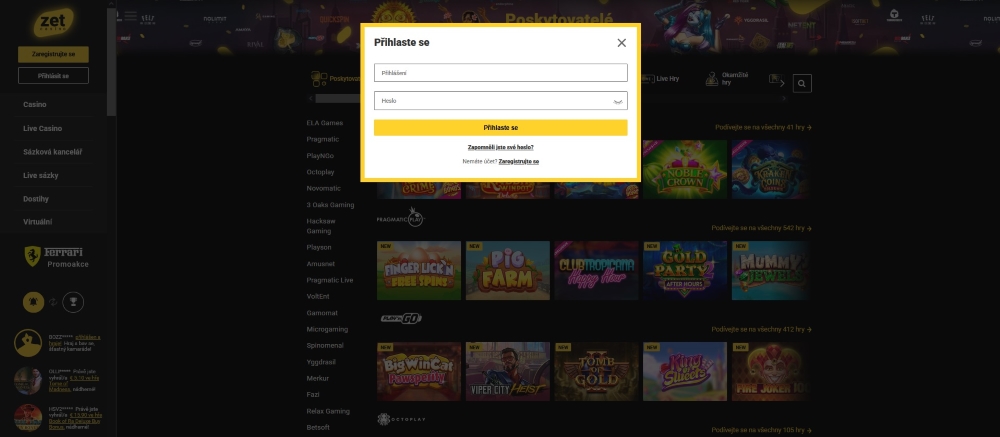Open the Tomb of Gold game thumbnail

[x=596, y=371]
